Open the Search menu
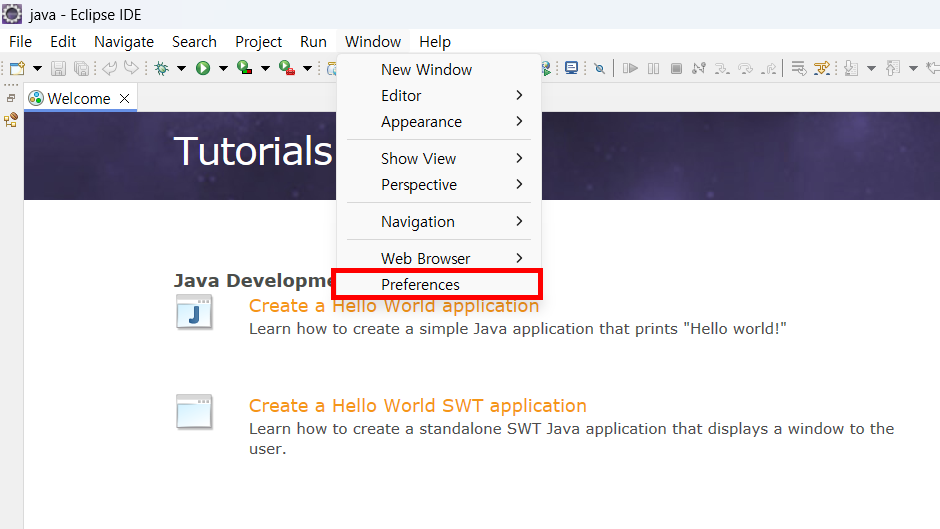The height and width of the screenshot is (529, 940). coord(194,42)
